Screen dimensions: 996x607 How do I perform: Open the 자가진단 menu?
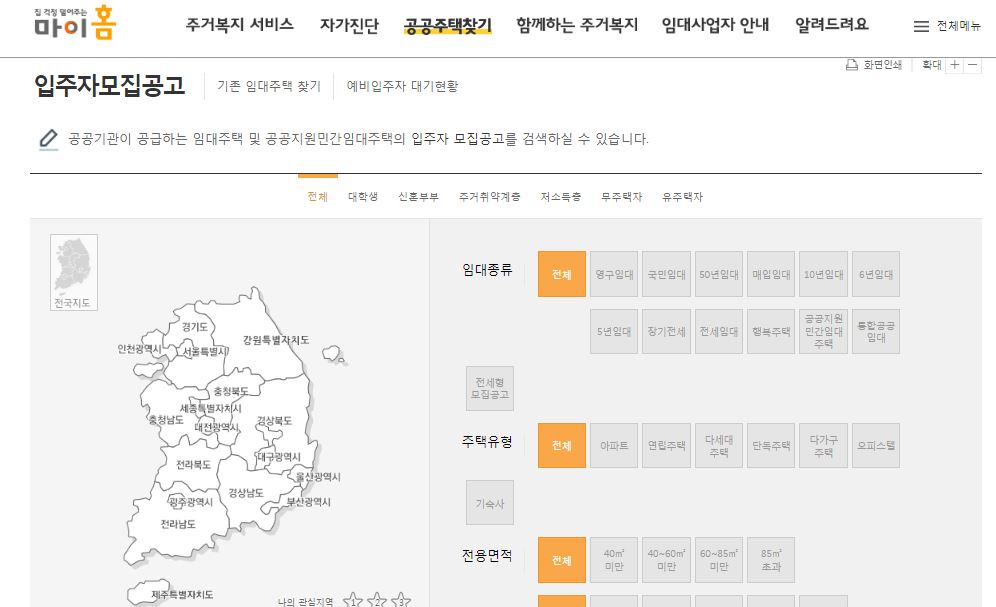(349, 24)
